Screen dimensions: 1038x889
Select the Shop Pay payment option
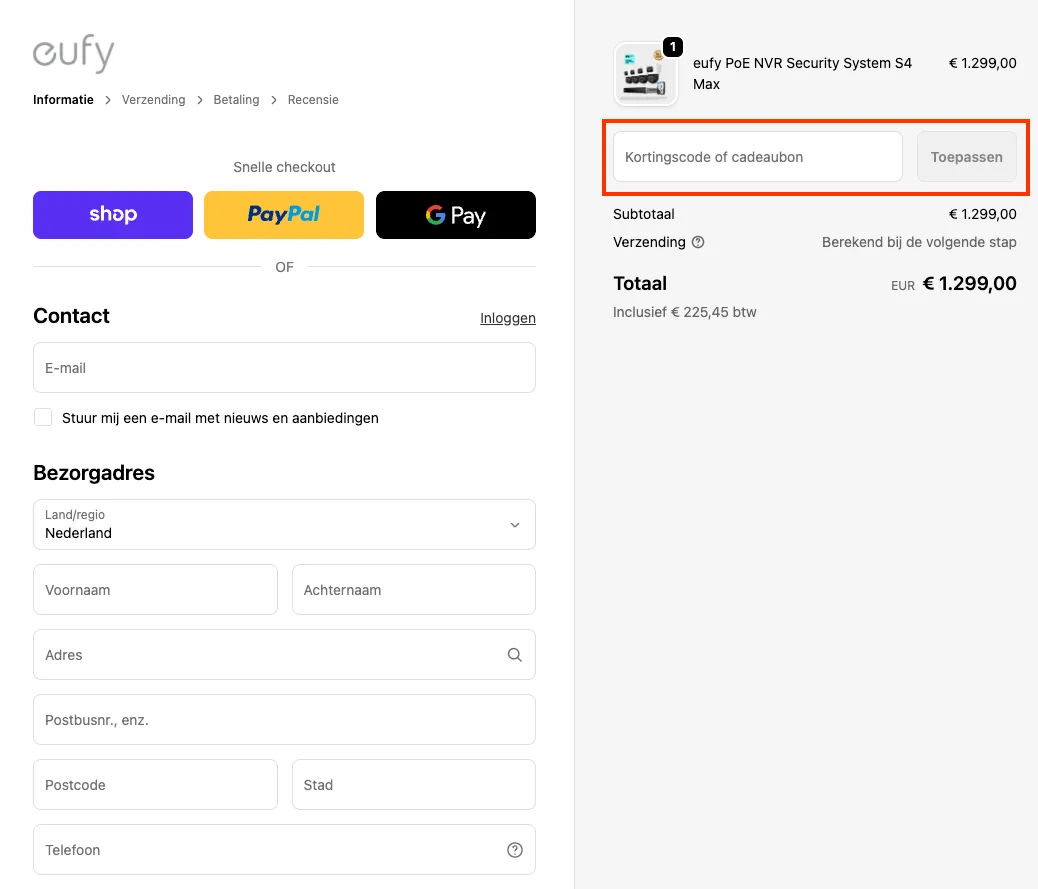tap(112, 214)
